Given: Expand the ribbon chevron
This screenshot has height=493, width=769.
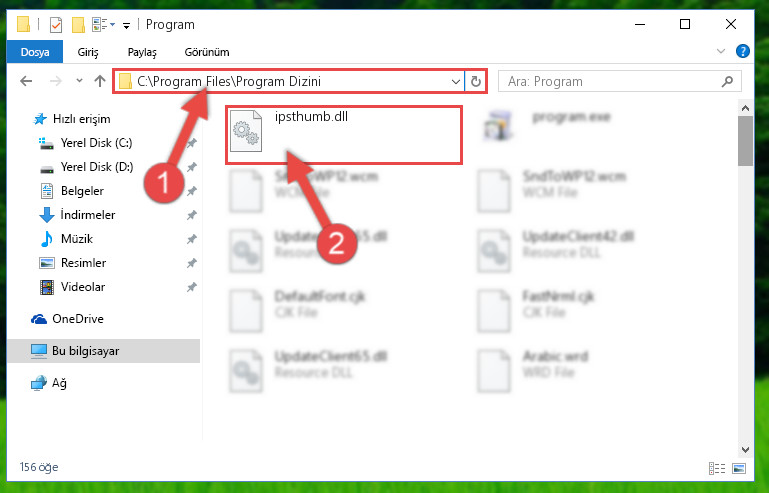Looking at the screenshot, I should (x=720, y=51).
